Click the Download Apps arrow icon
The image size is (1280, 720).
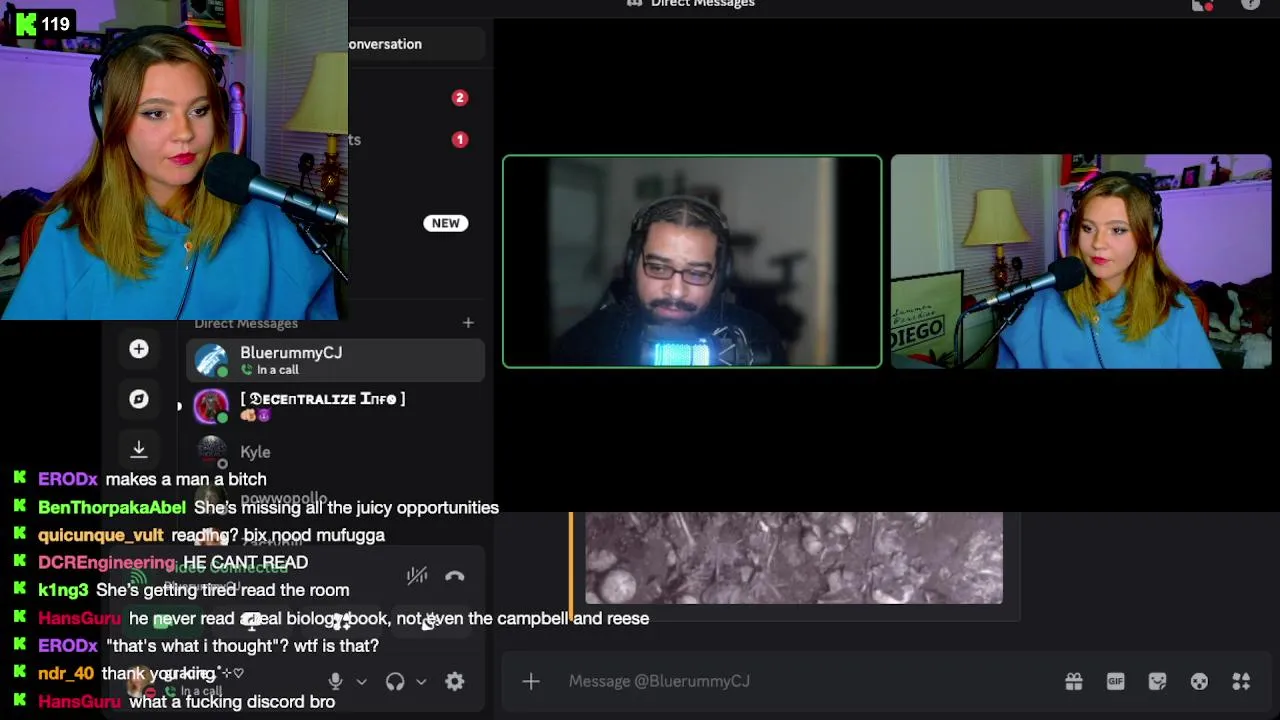point(139,450)
